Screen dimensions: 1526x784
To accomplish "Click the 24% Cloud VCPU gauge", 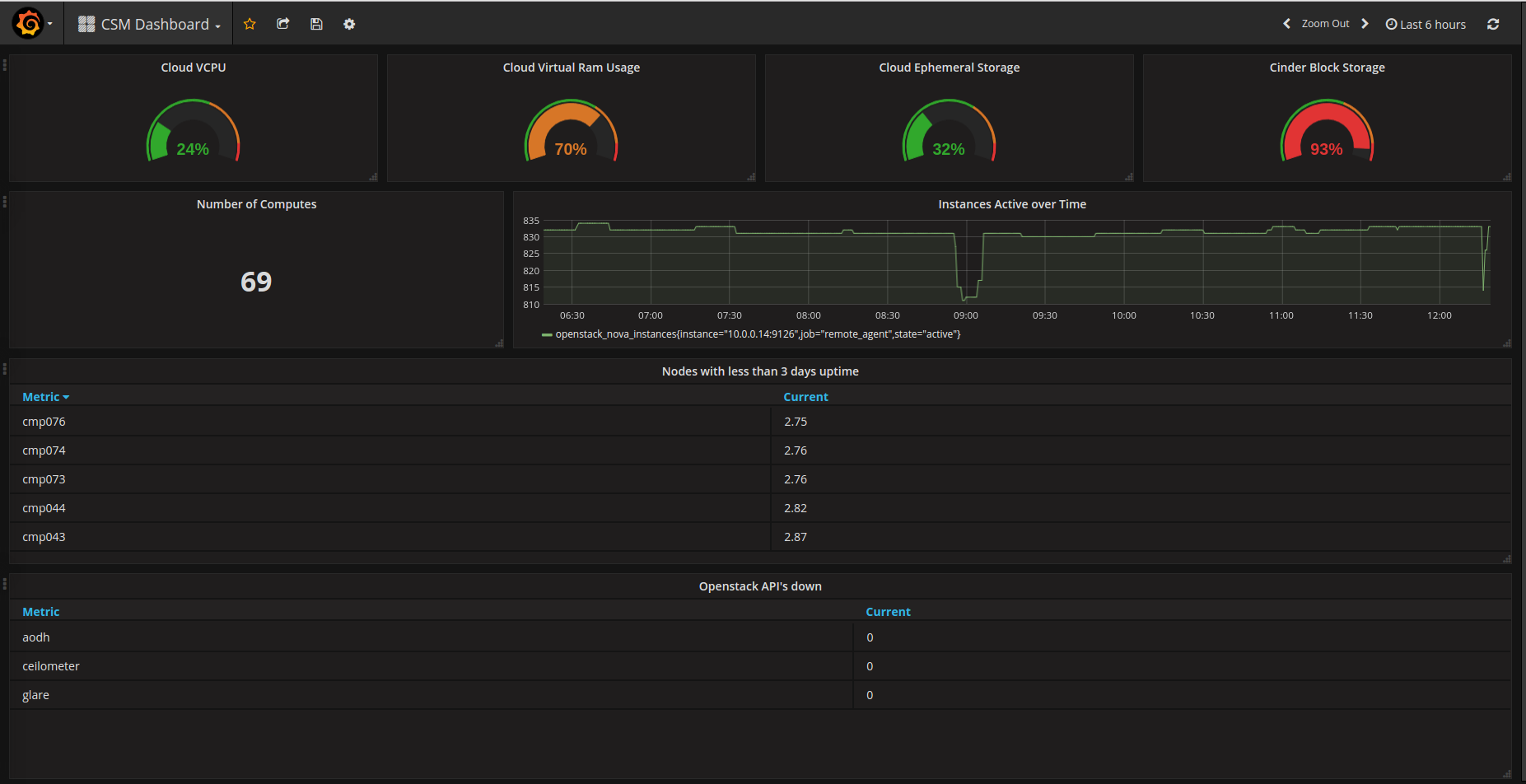I will 194,132.
